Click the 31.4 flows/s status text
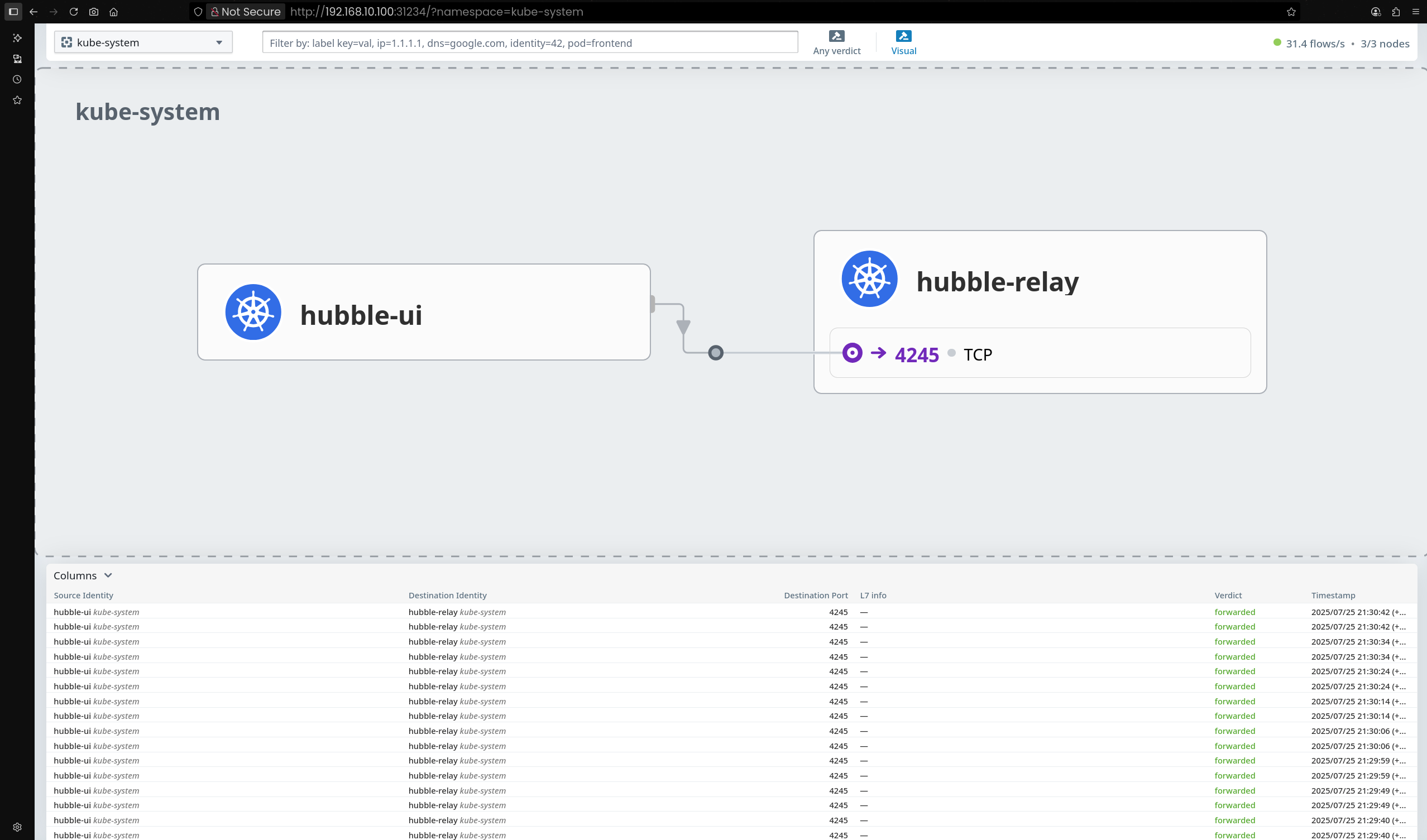The image size is (1427, 840). click(x=1315, y=44)
